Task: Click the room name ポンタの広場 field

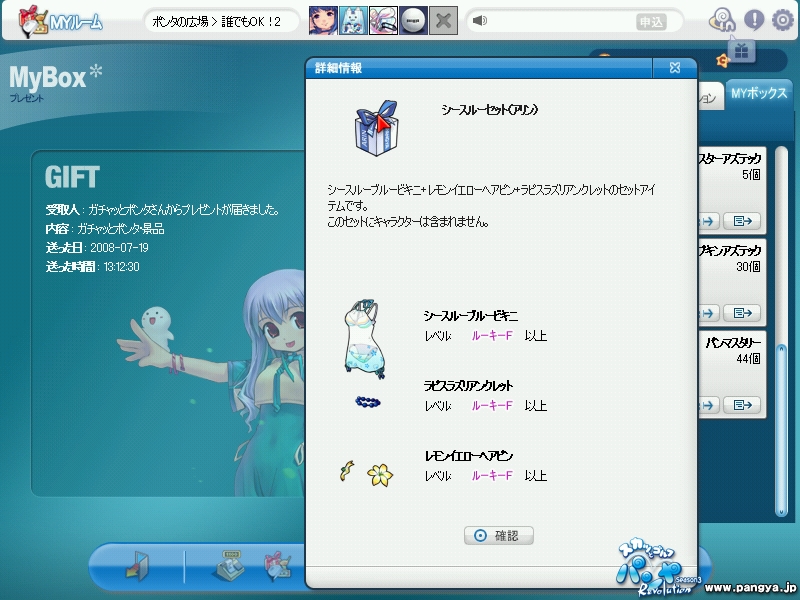Action: click(220, 21)
